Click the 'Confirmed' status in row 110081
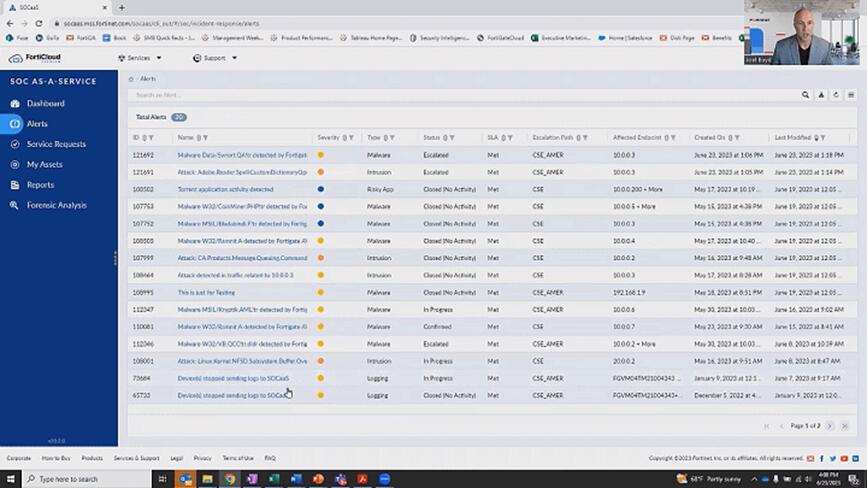The image size is (867, 488). point(437,327)
